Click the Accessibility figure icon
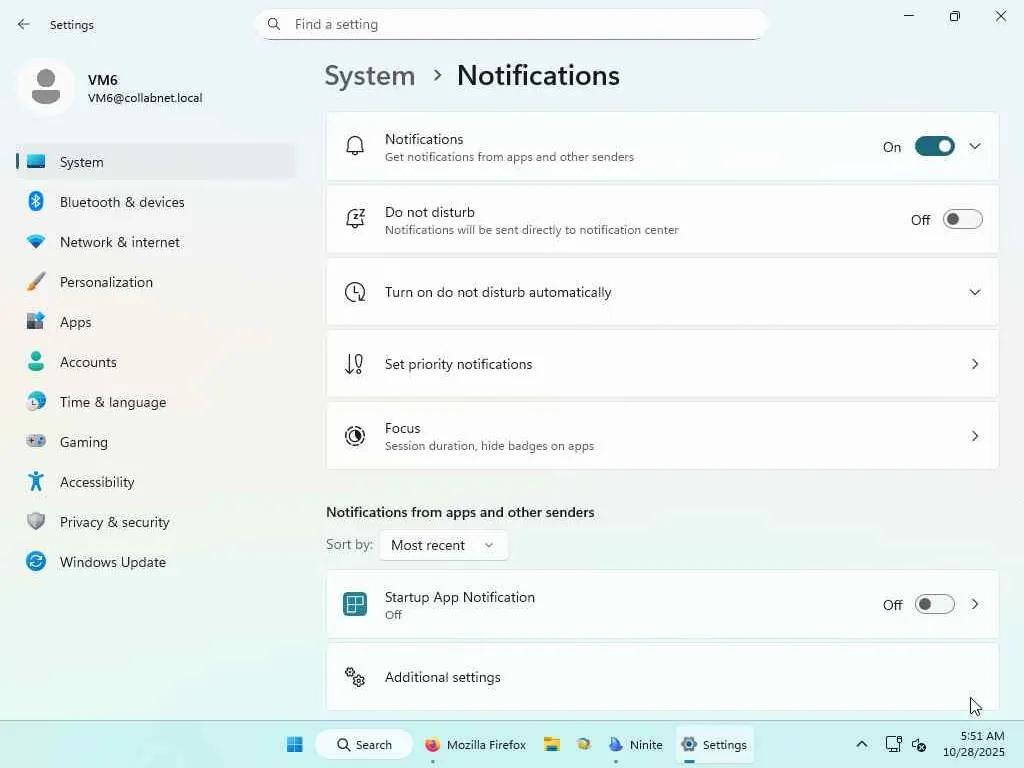1024x768 pixels. pyautogui.click(x=36, y=482)
